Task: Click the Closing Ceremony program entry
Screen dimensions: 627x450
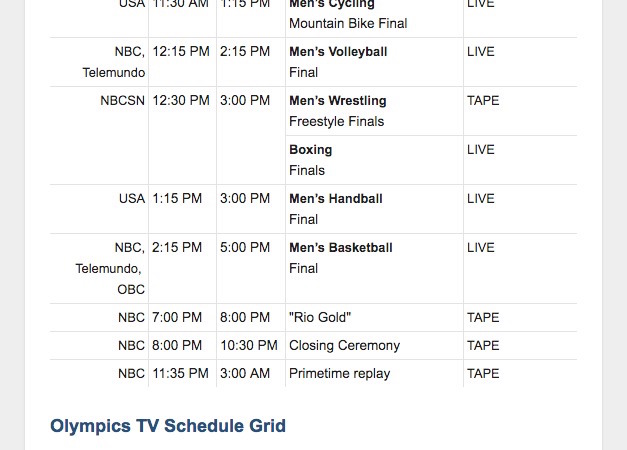Action: (x=344, y=345)
